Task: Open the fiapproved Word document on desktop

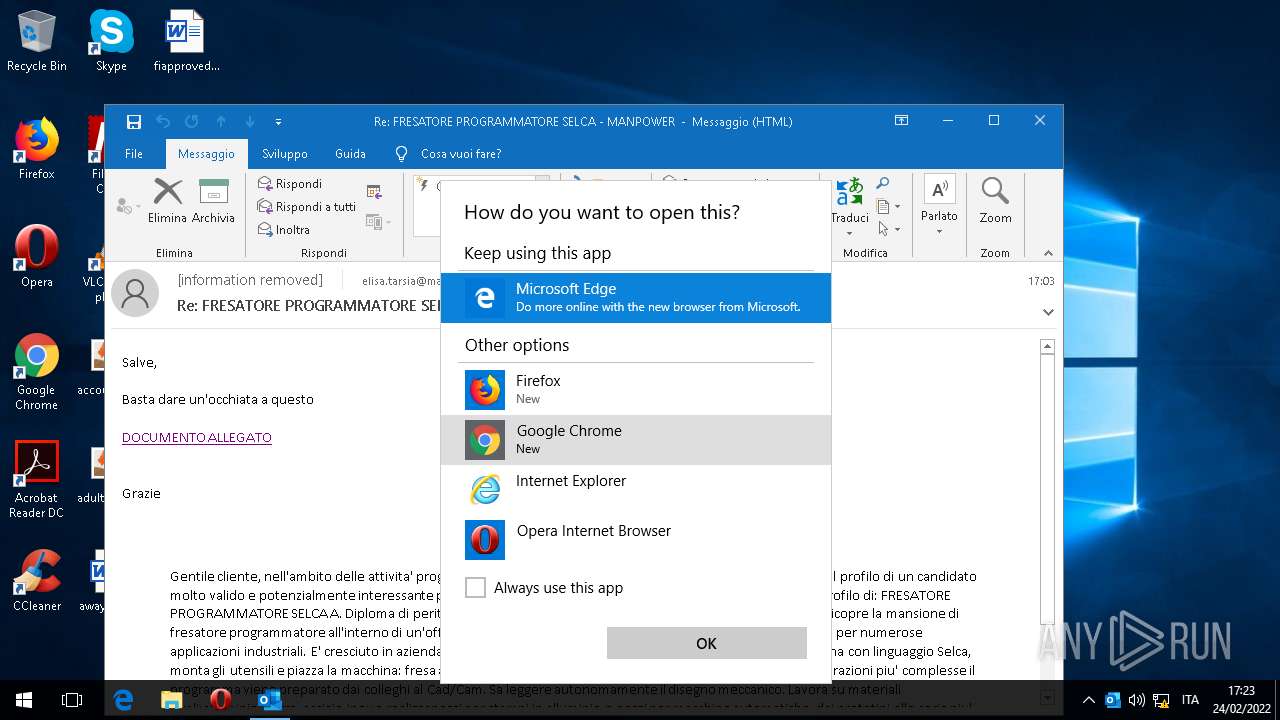Action: (x=186, y=41)
